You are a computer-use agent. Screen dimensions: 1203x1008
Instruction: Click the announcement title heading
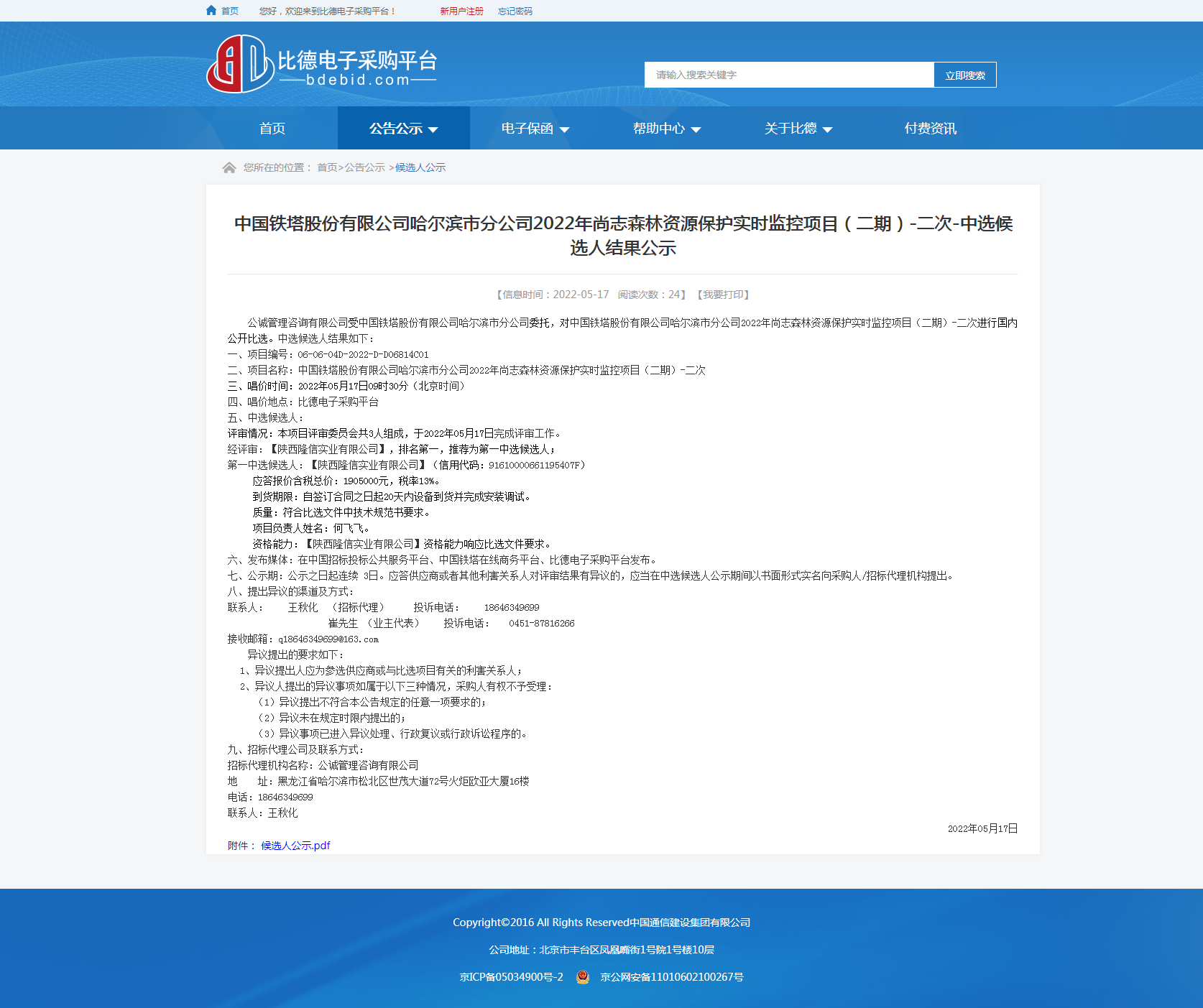[623, 236]
